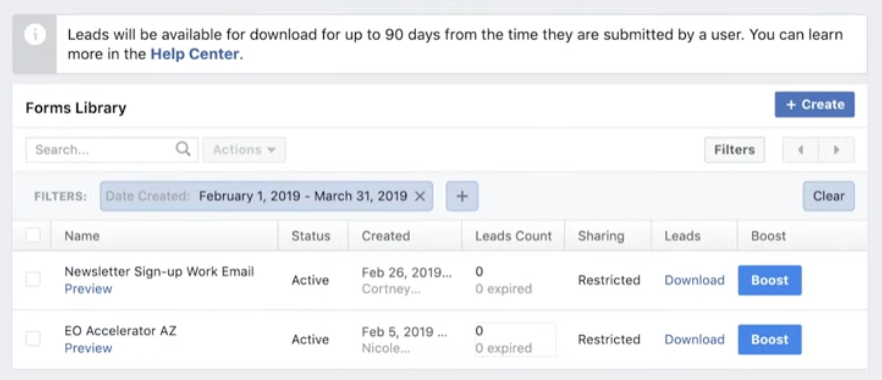Select the EO Accelerator AZ checkbox

click(x=33, y=339)
